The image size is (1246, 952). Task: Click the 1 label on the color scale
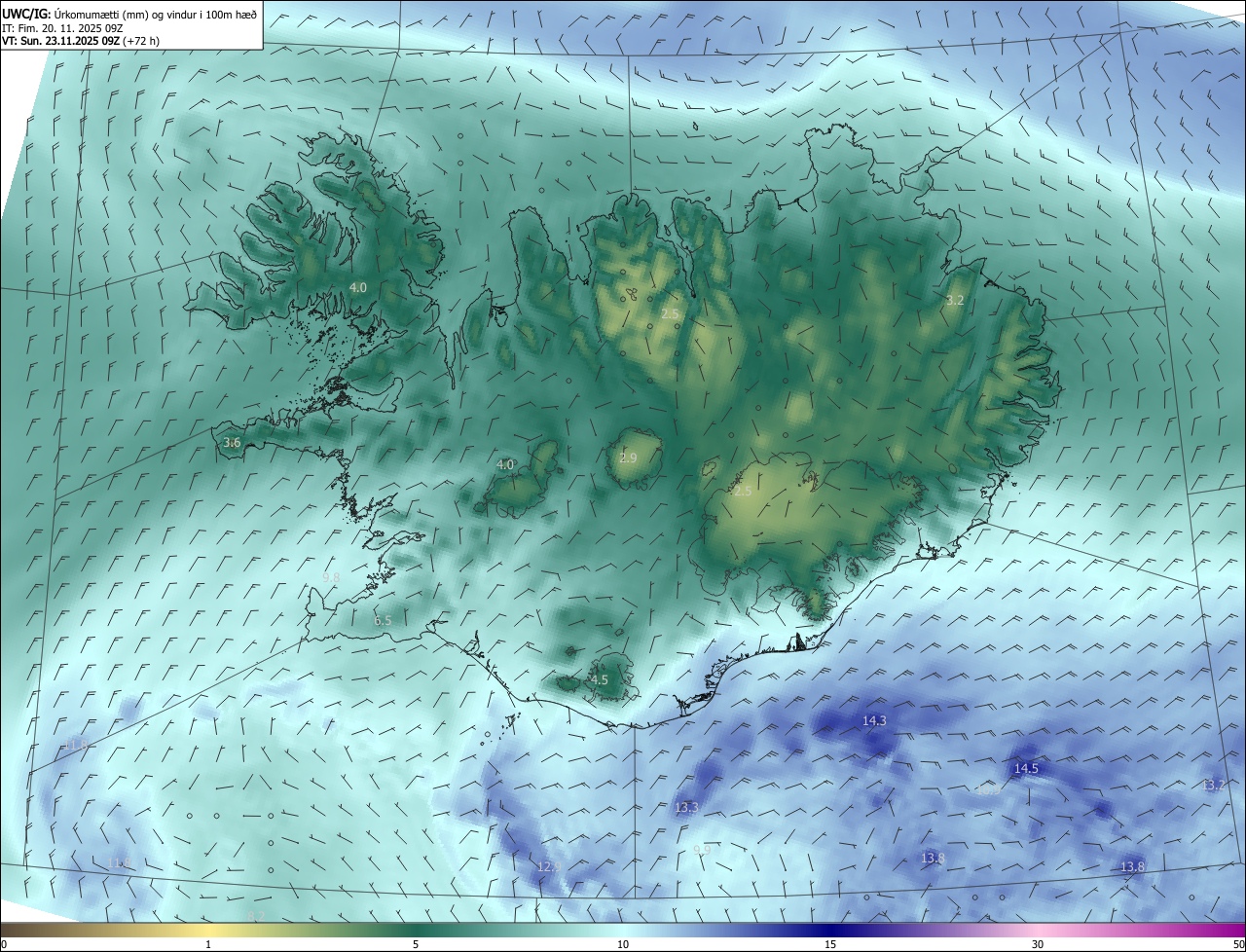[x=208, y=944]
